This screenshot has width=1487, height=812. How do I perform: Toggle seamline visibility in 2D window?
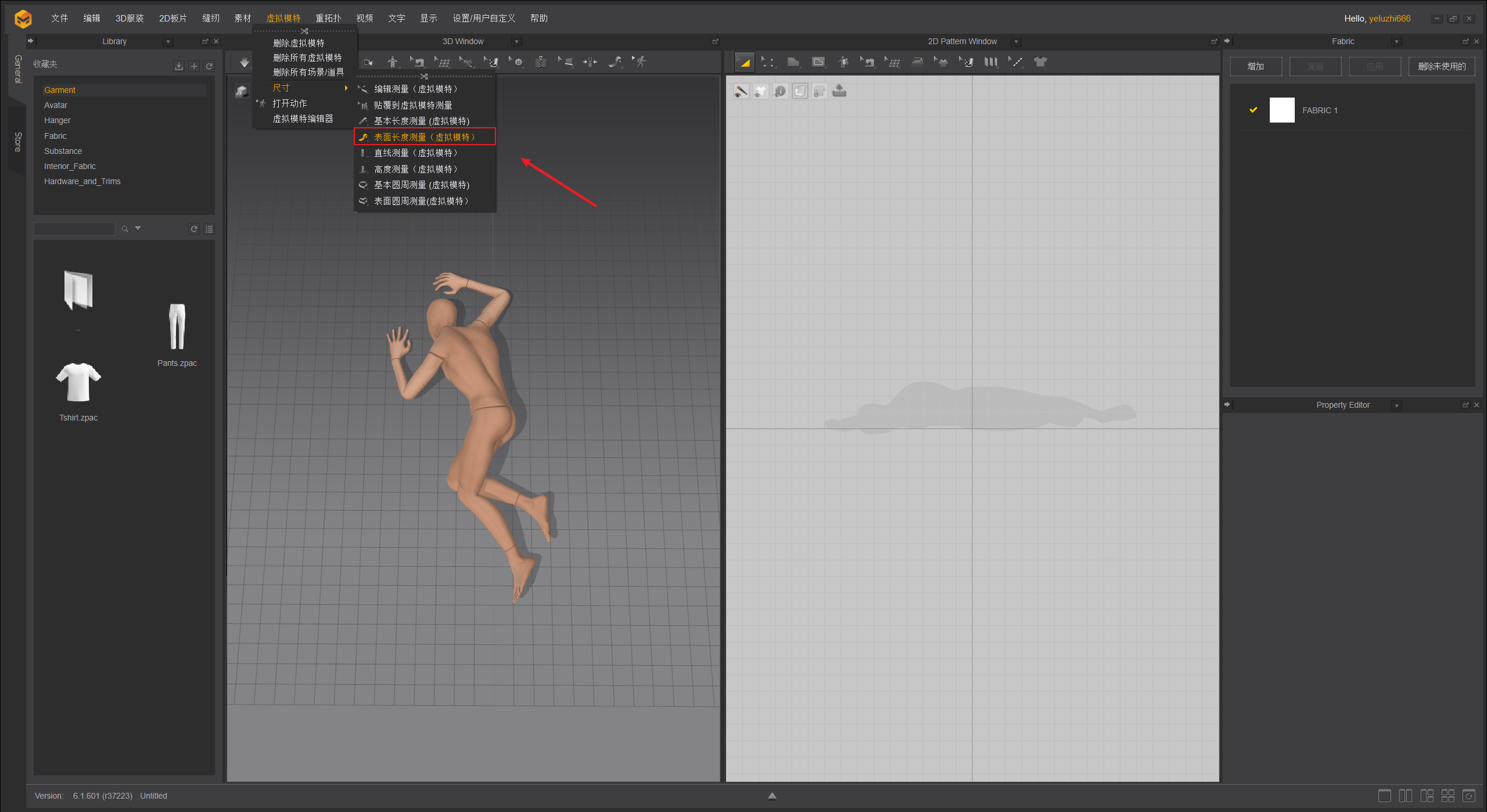click(741, 91)
